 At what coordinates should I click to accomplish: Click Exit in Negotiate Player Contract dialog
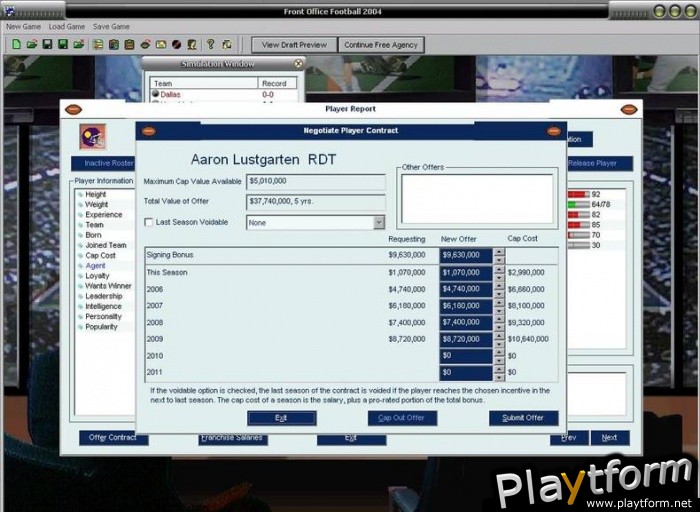click(282, 418)
